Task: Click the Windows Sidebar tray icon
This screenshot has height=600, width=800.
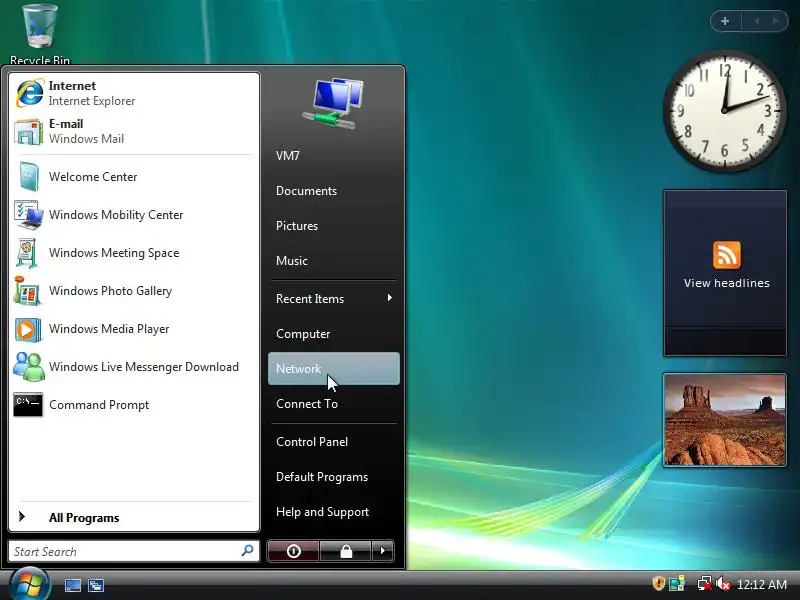Action: point(677,584)
